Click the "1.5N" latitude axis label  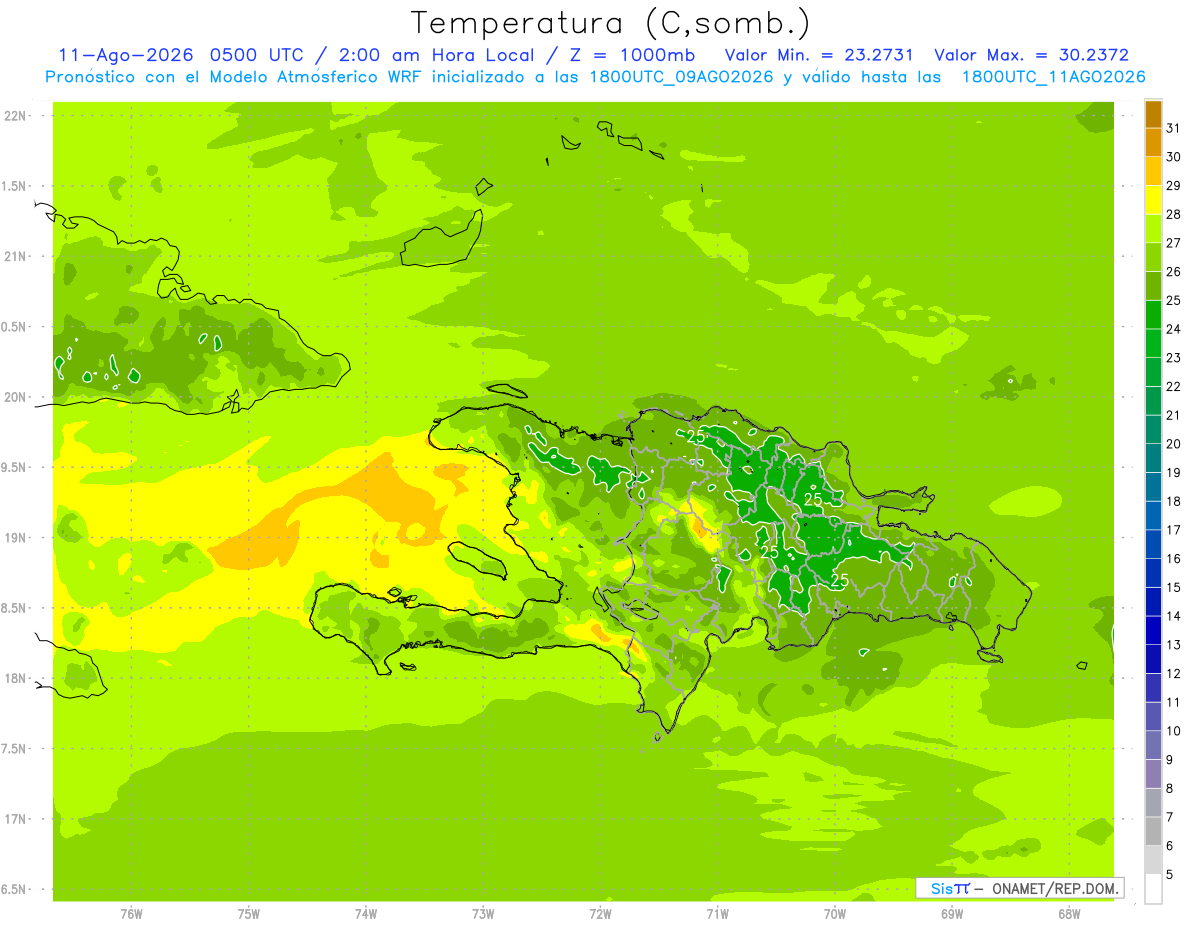tap(14, 186)
